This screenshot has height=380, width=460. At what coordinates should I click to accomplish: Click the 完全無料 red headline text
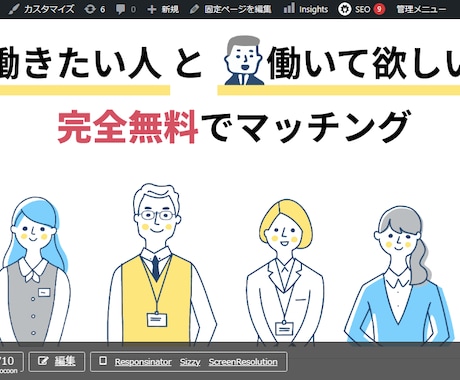[x=128, y=127]
